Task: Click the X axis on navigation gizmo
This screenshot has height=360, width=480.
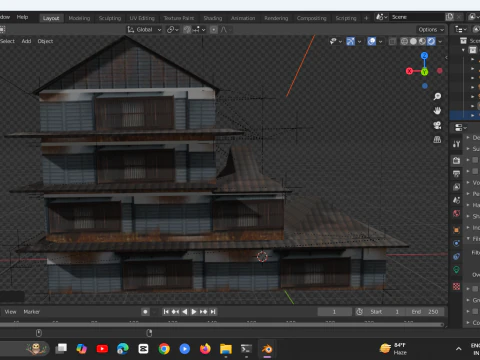Action: (409, 71)
